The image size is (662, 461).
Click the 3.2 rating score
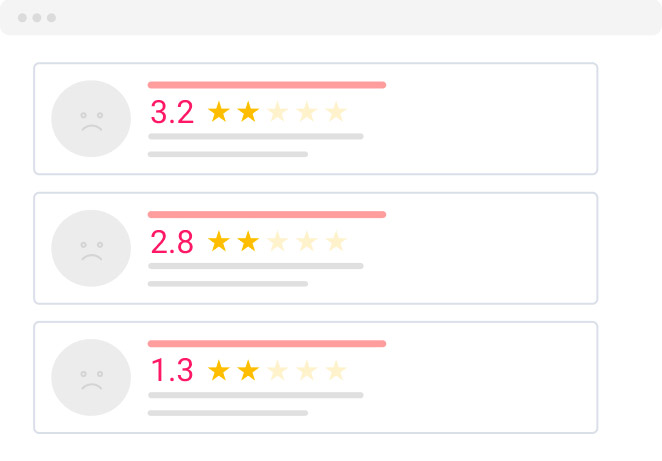(172, 112)
